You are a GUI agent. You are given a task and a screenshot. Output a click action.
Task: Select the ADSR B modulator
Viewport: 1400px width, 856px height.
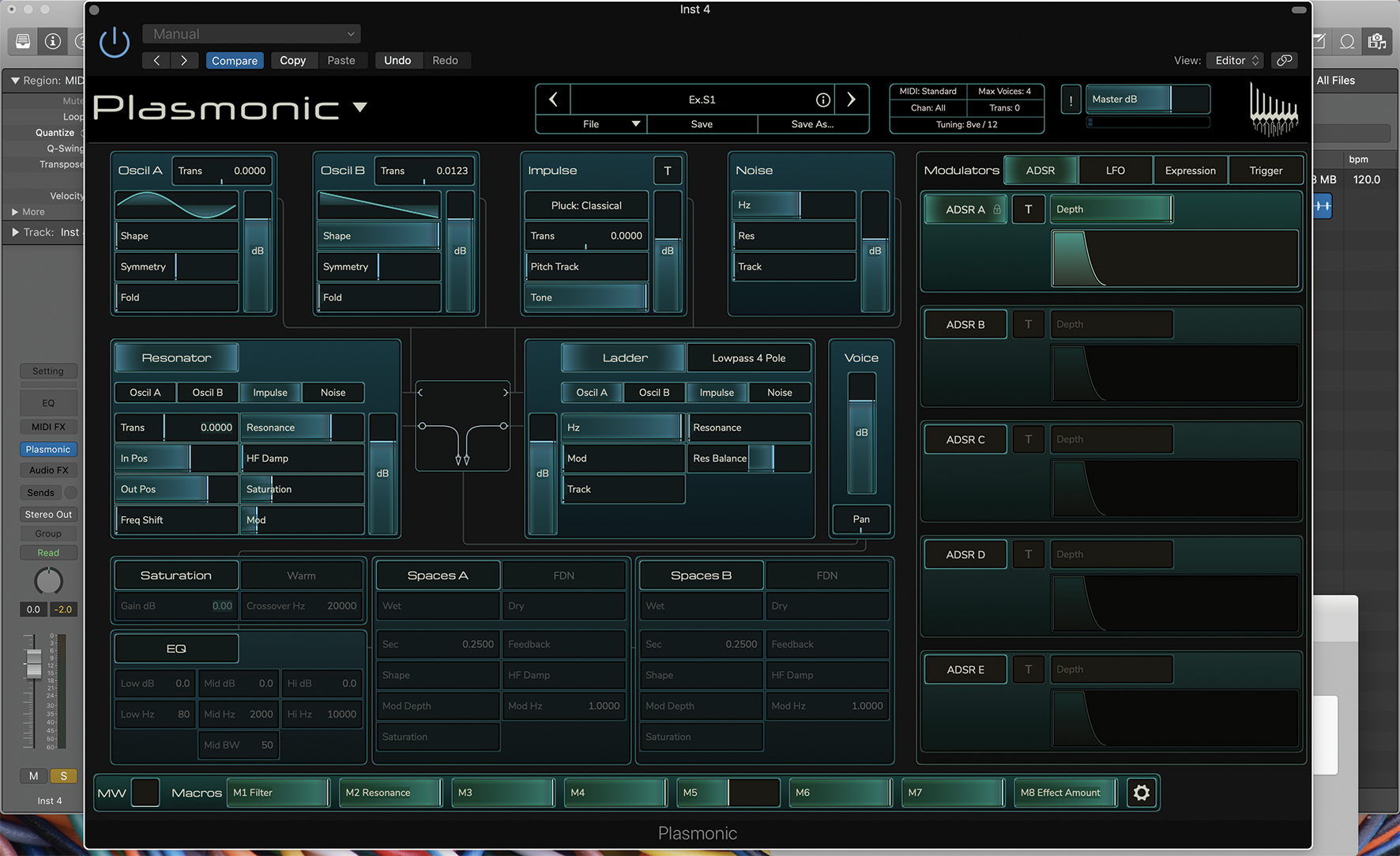click(x=965, y=324)
